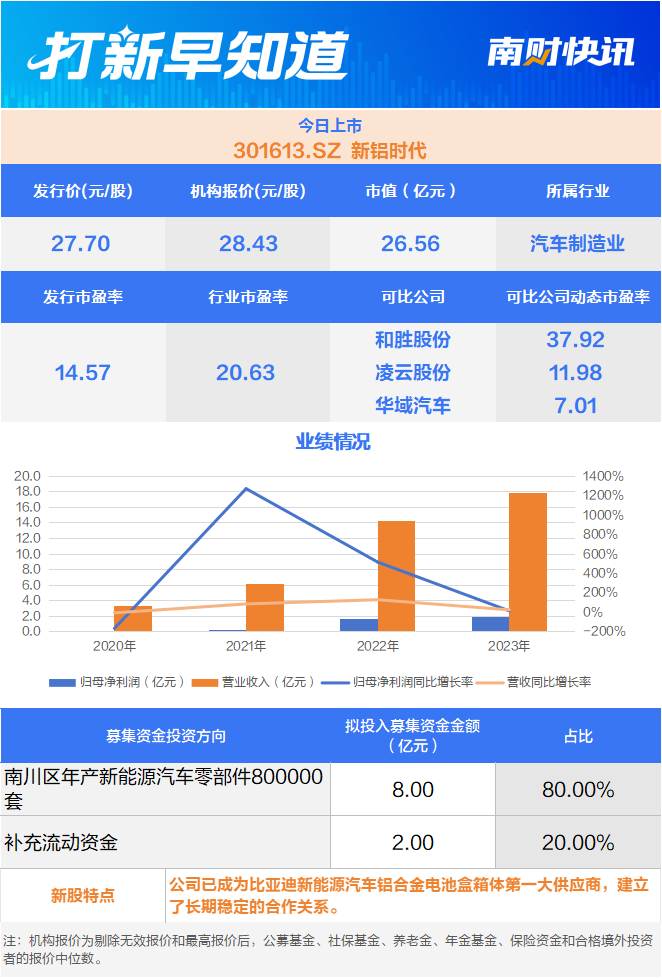Click the 今日上市 label
Viewport: 662px width, 978px height.
tap(330, 125)
